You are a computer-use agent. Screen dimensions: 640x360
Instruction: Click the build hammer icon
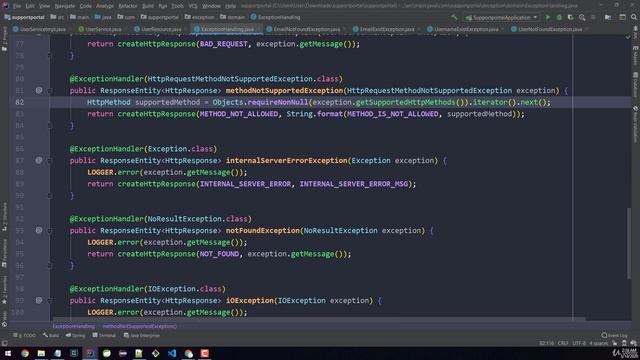click(454, 18)
